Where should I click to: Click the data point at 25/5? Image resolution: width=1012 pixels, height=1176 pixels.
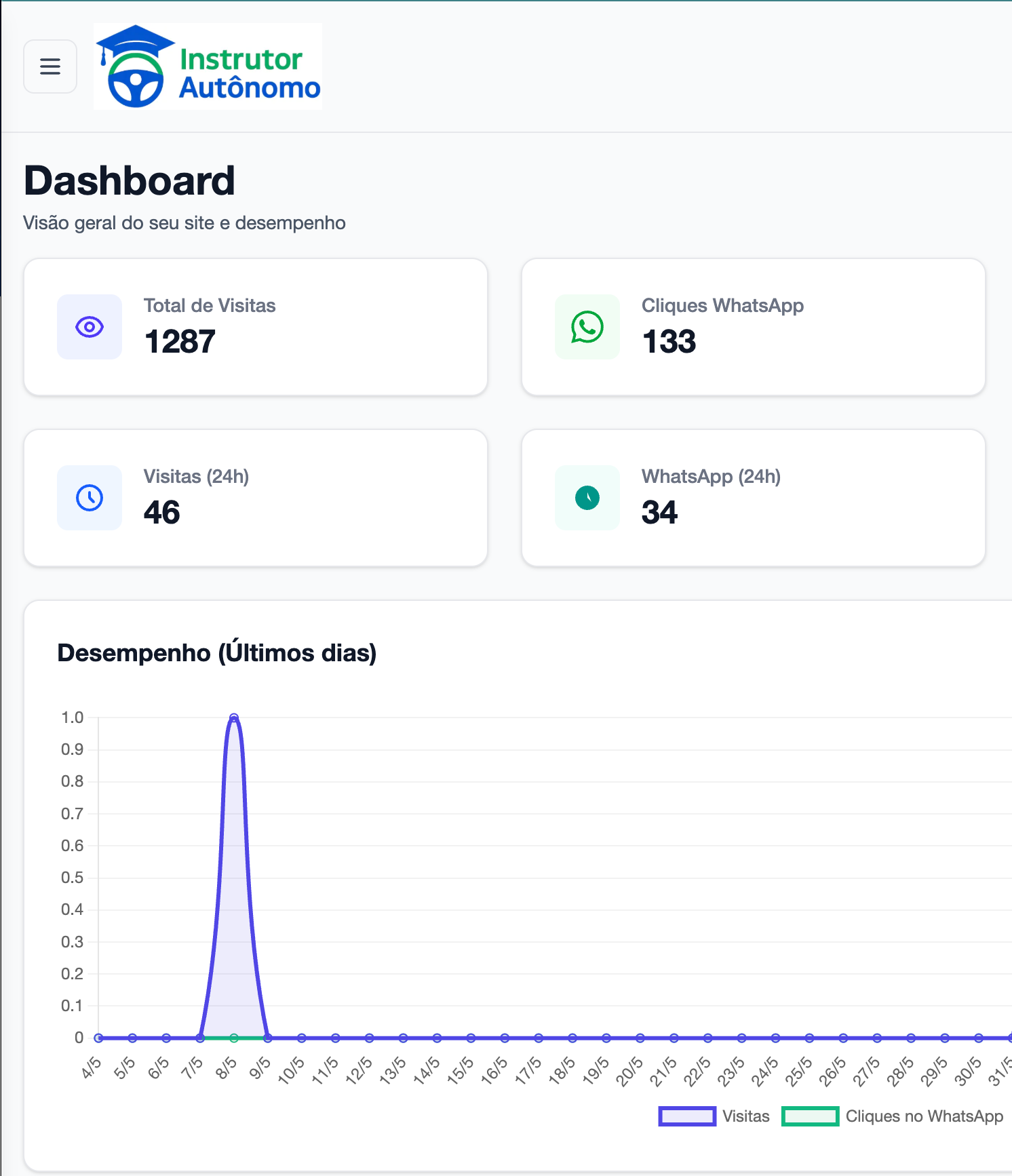click(809, 1038)
